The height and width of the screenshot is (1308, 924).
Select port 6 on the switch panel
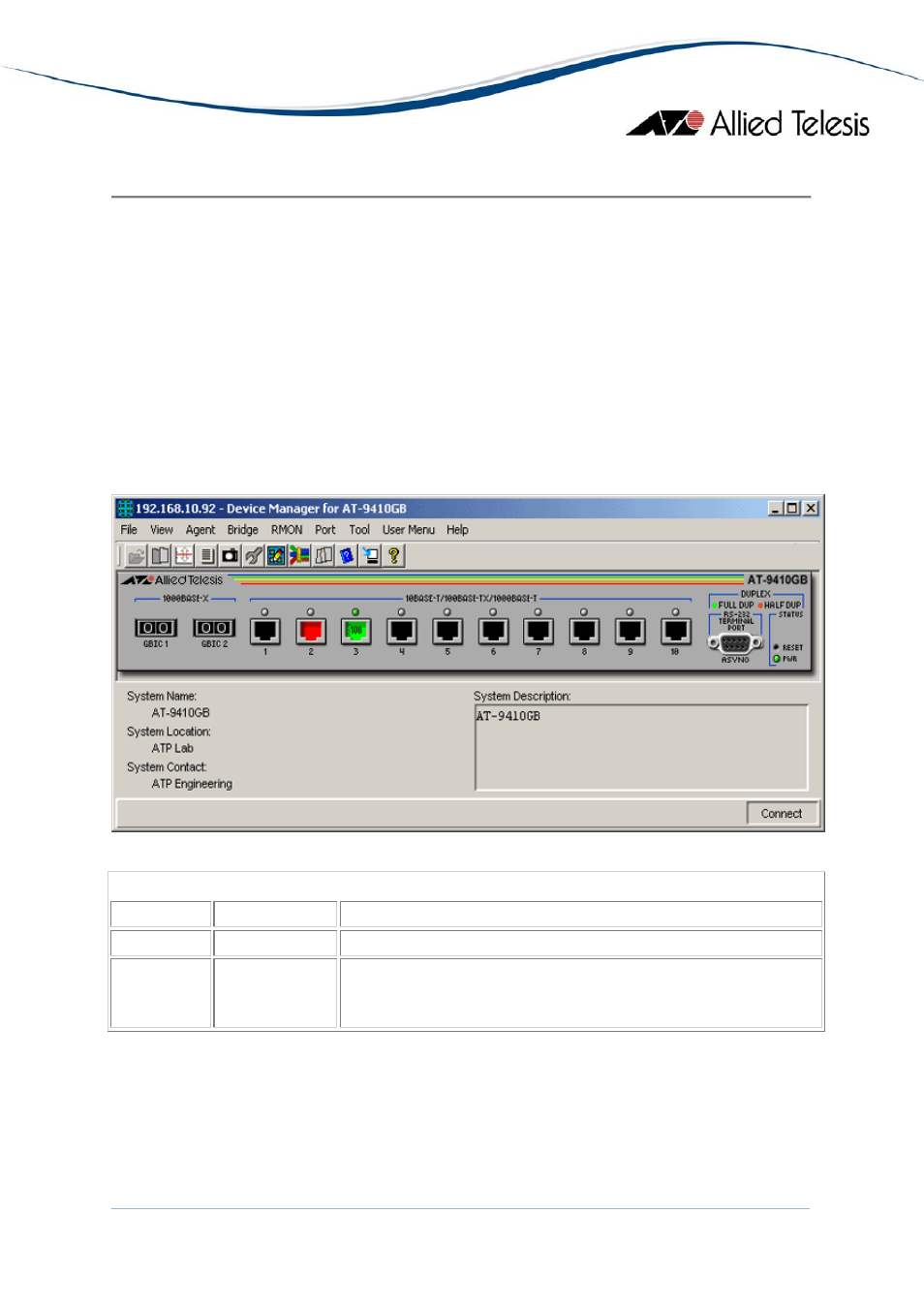493,631
